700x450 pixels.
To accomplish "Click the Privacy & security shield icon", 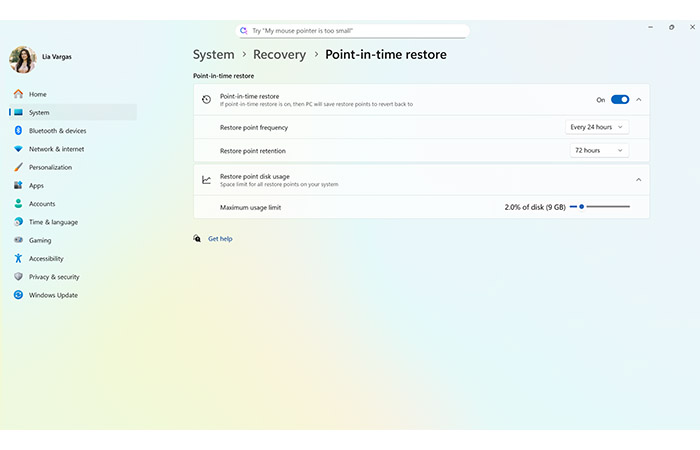I will tap(18, 277).
